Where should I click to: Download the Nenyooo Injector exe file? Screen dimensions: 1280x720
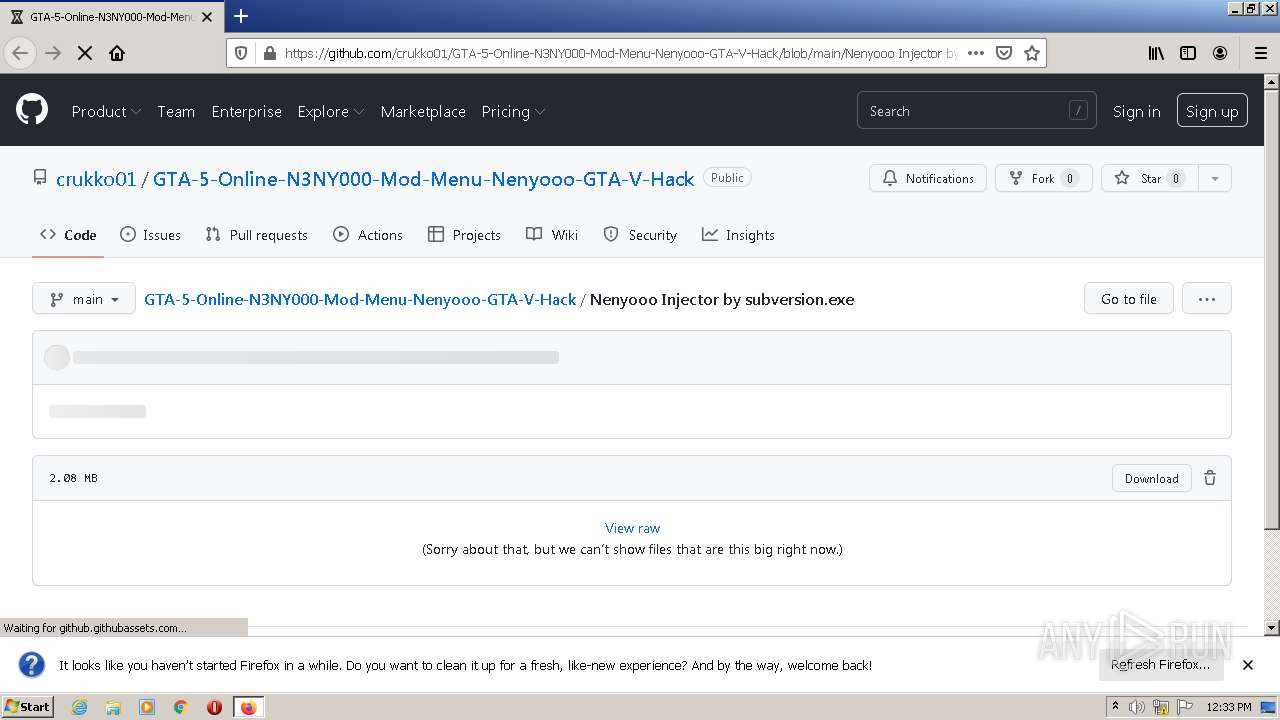(1151, 478)
